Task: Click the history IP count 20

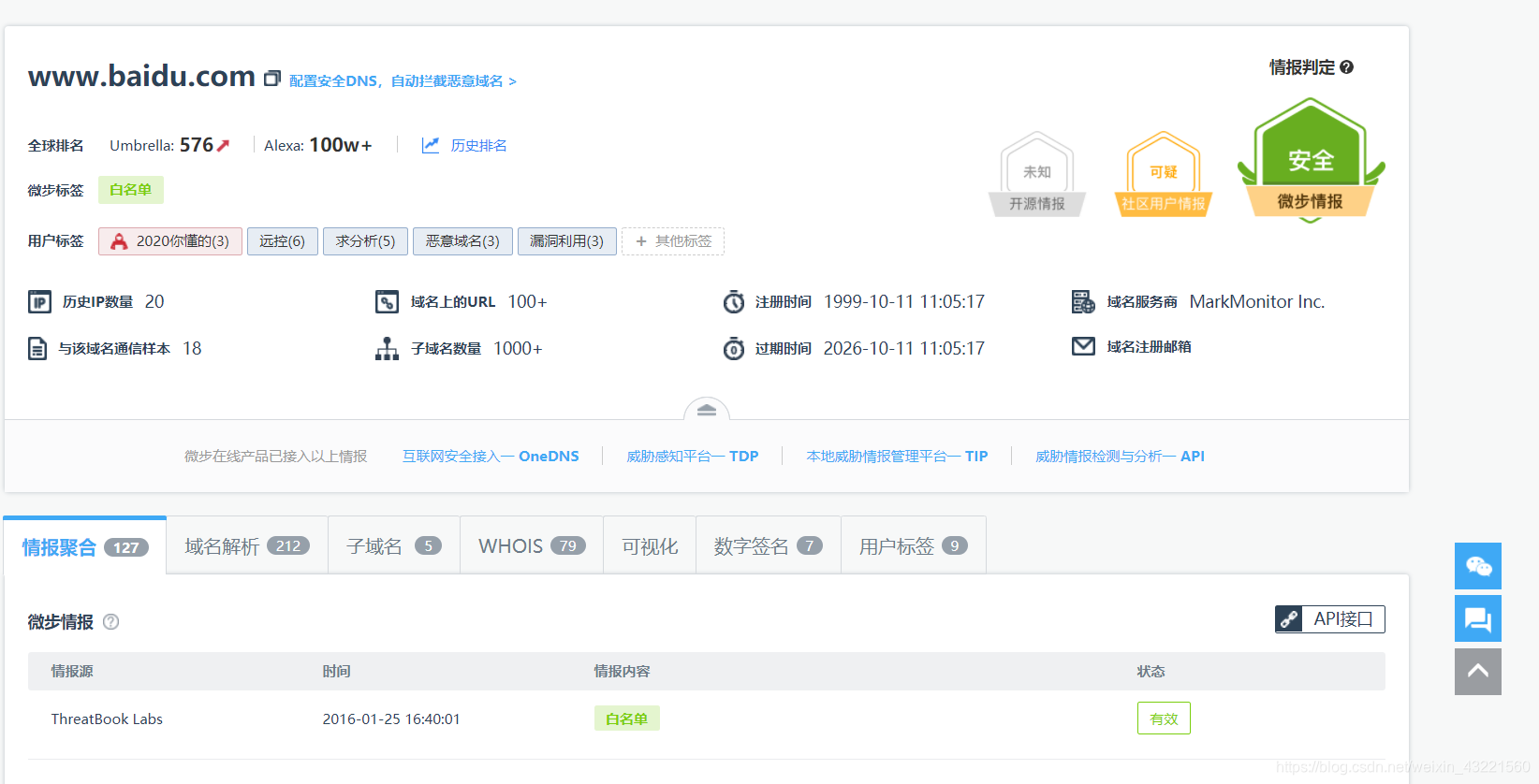Action: 154,302
